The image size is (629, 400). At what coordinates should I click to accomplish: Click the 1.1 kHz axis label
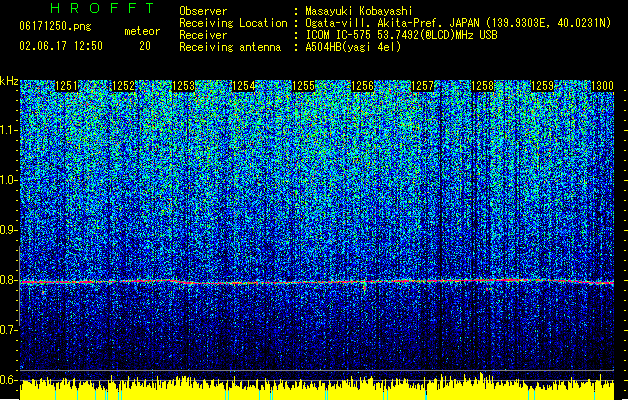coord(9,130)
